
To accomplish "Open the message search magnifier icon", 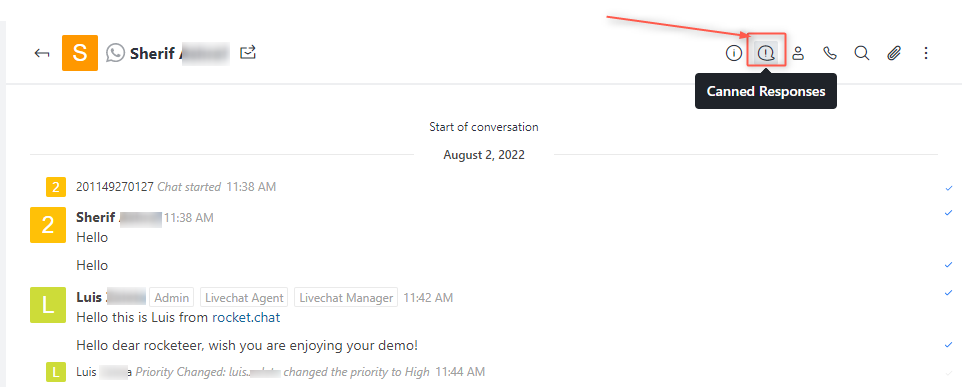I will tap(862, 53).
